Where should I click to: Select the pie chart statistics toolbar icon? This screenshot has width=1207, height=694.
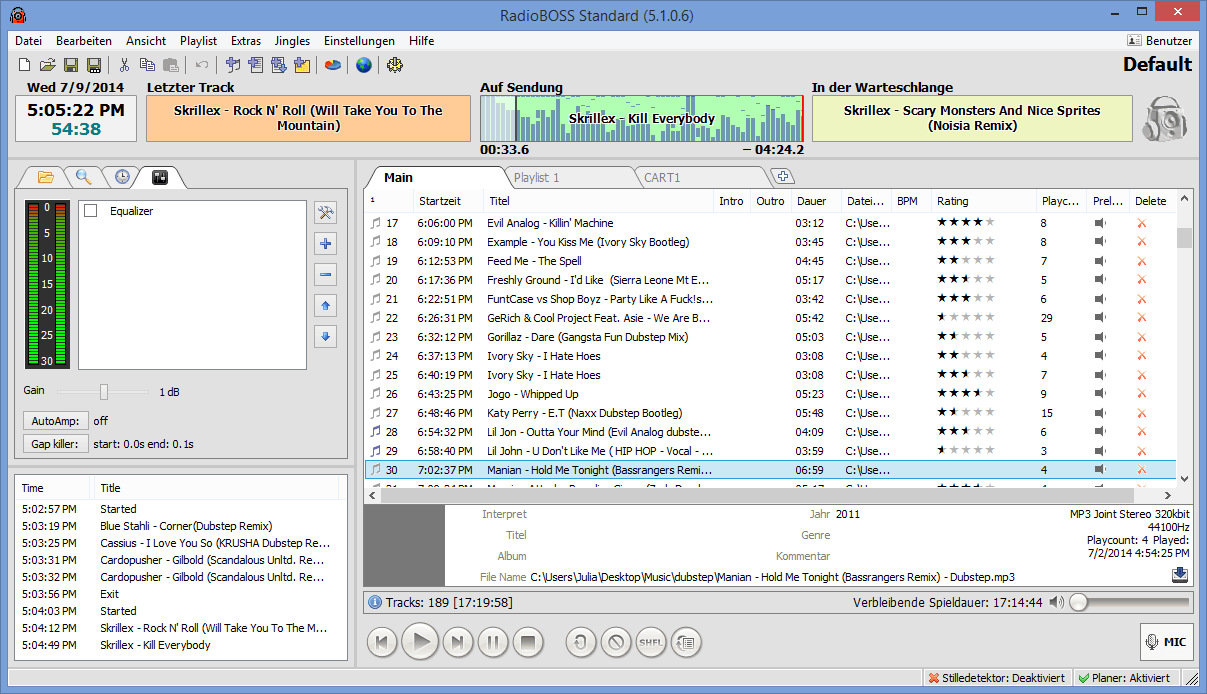pos(333,64)
